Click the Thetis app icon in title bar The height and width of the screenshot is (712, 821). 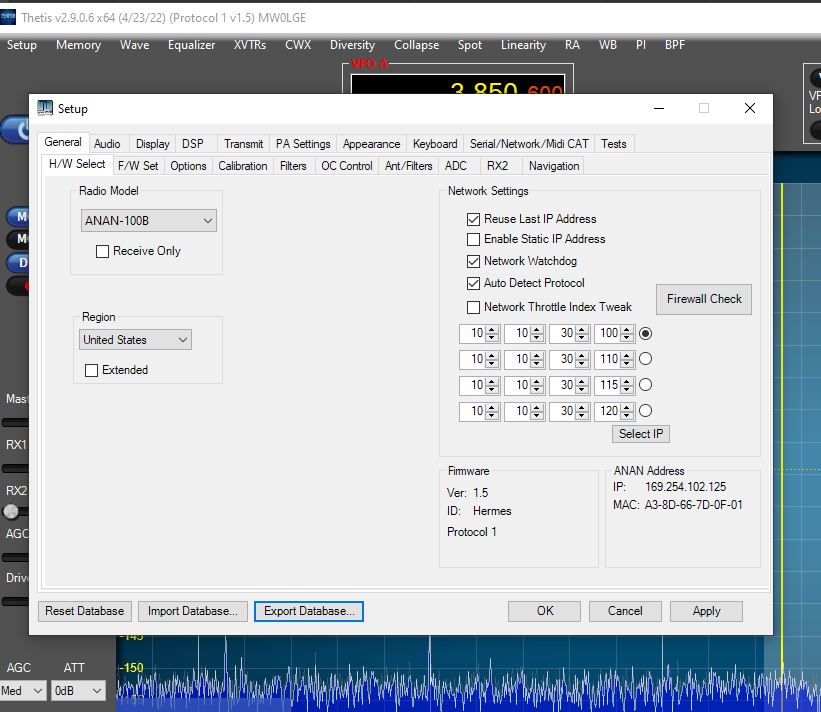click(8, 17)
